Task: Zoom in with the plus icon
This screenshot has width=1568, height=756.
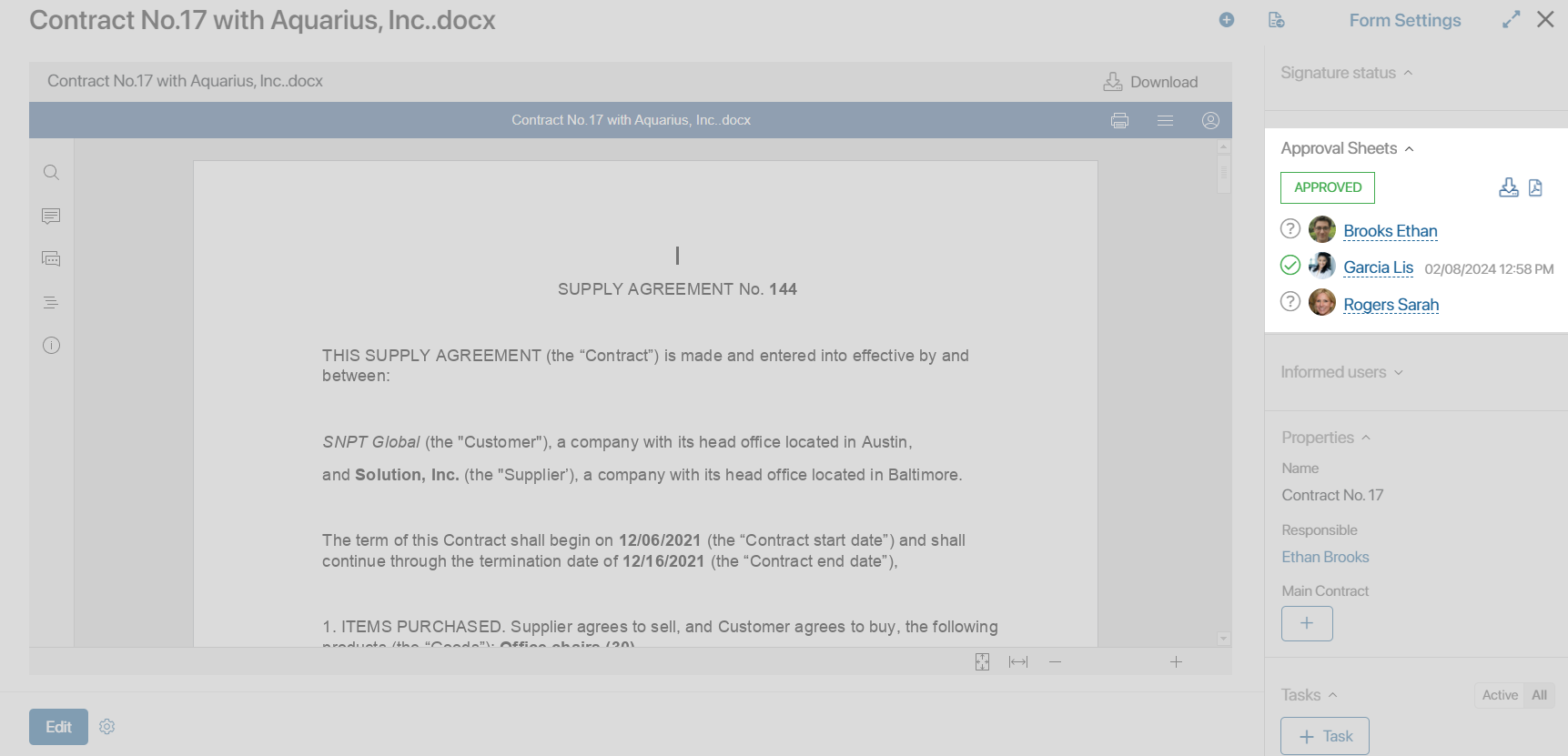Action: click(1176, 661)
